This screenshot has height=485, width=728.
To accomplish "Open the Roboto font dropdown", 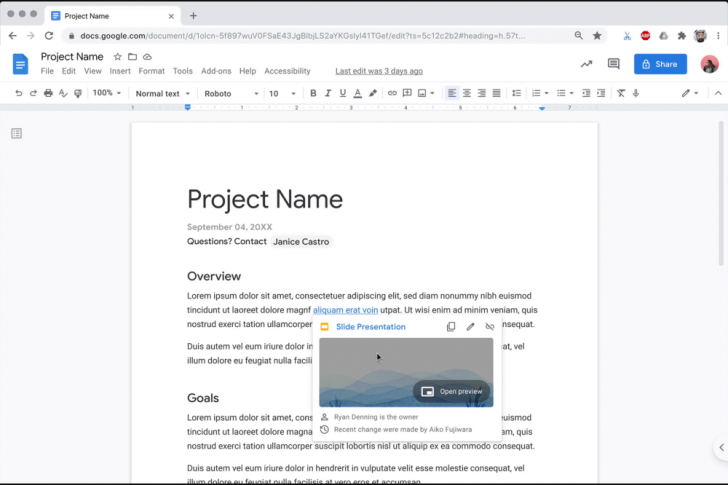I will pyautogui.click(x=231, y=93).
